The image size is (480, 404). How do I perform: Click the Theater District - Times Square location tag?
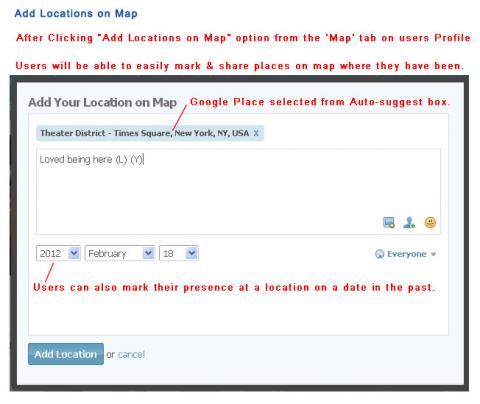(150, 133)
